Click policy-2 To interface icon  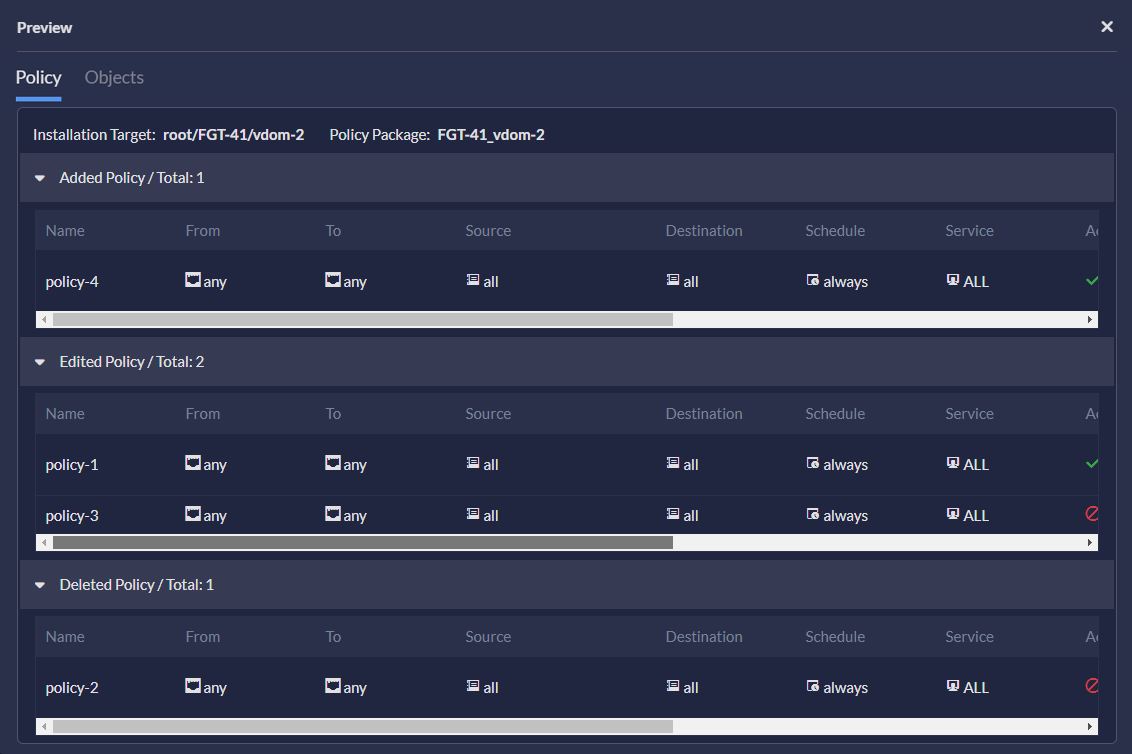click(333, 685)
